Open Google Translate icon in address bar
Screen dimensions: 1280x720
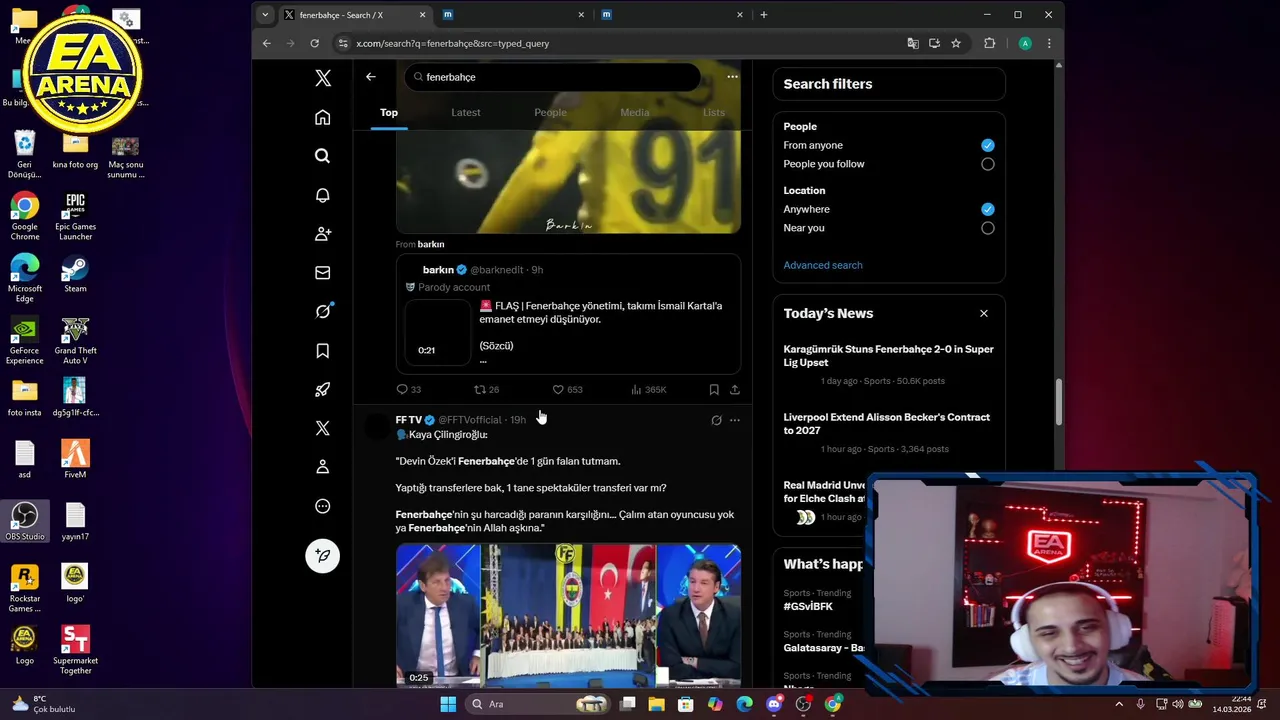tap(912, 43)
